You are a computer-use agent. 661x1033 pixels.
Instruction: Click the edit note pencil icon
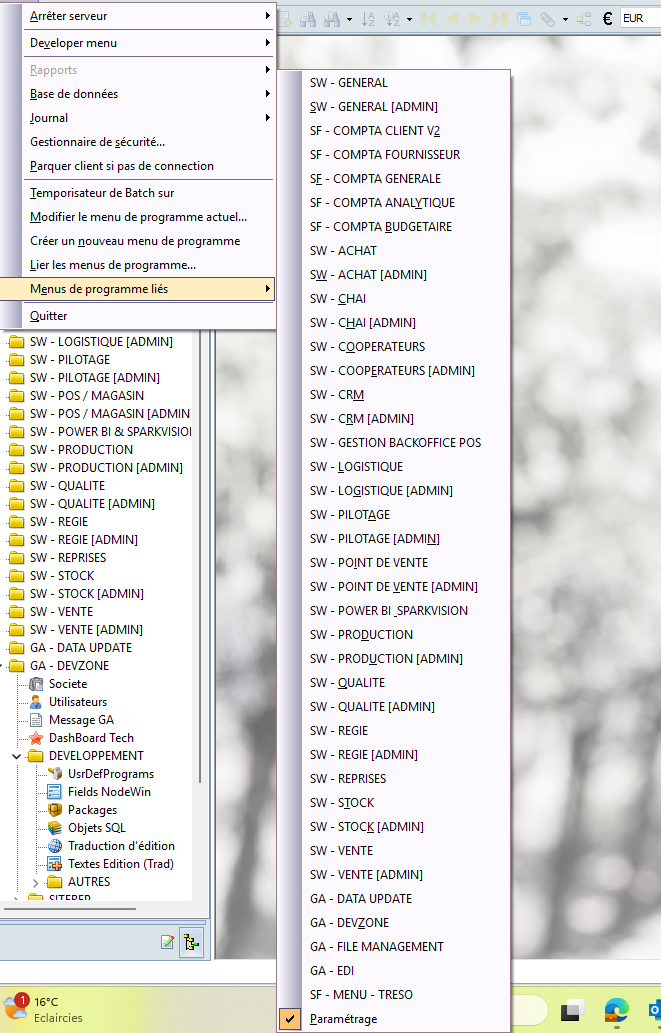[x=167, y=942]
